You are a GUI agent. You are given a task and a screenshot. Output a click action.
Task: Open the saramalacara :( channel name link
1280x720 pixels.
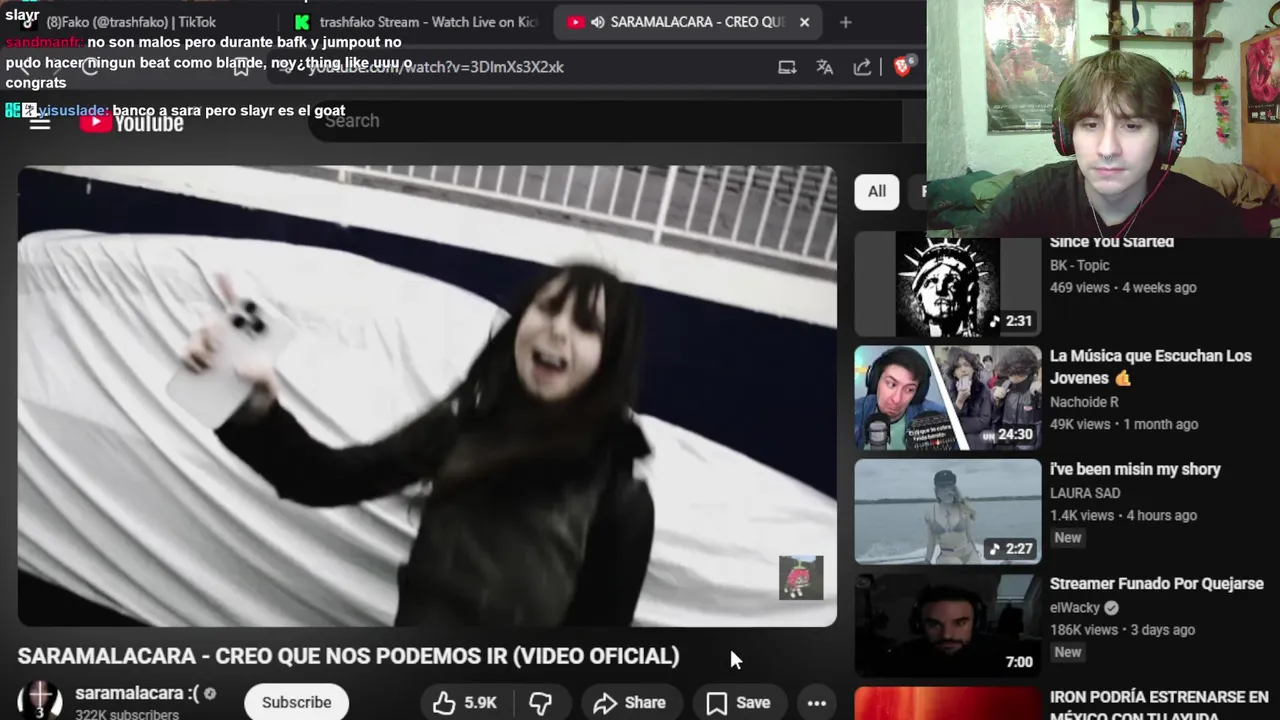(137, 693)
